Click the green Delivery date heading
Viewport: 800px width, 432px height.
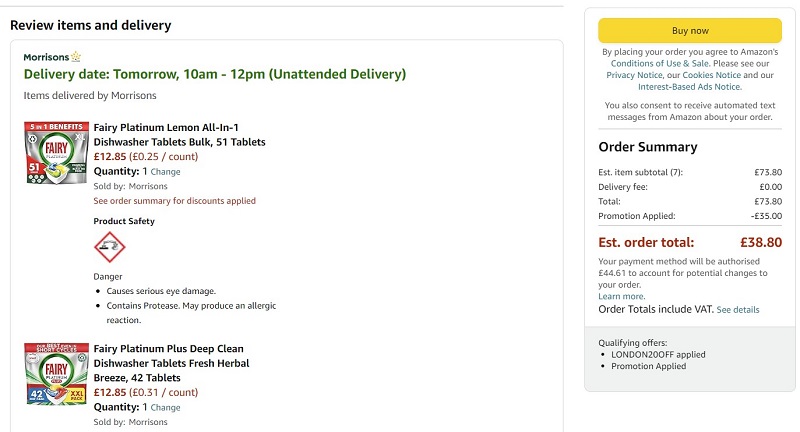pos(215,74)
